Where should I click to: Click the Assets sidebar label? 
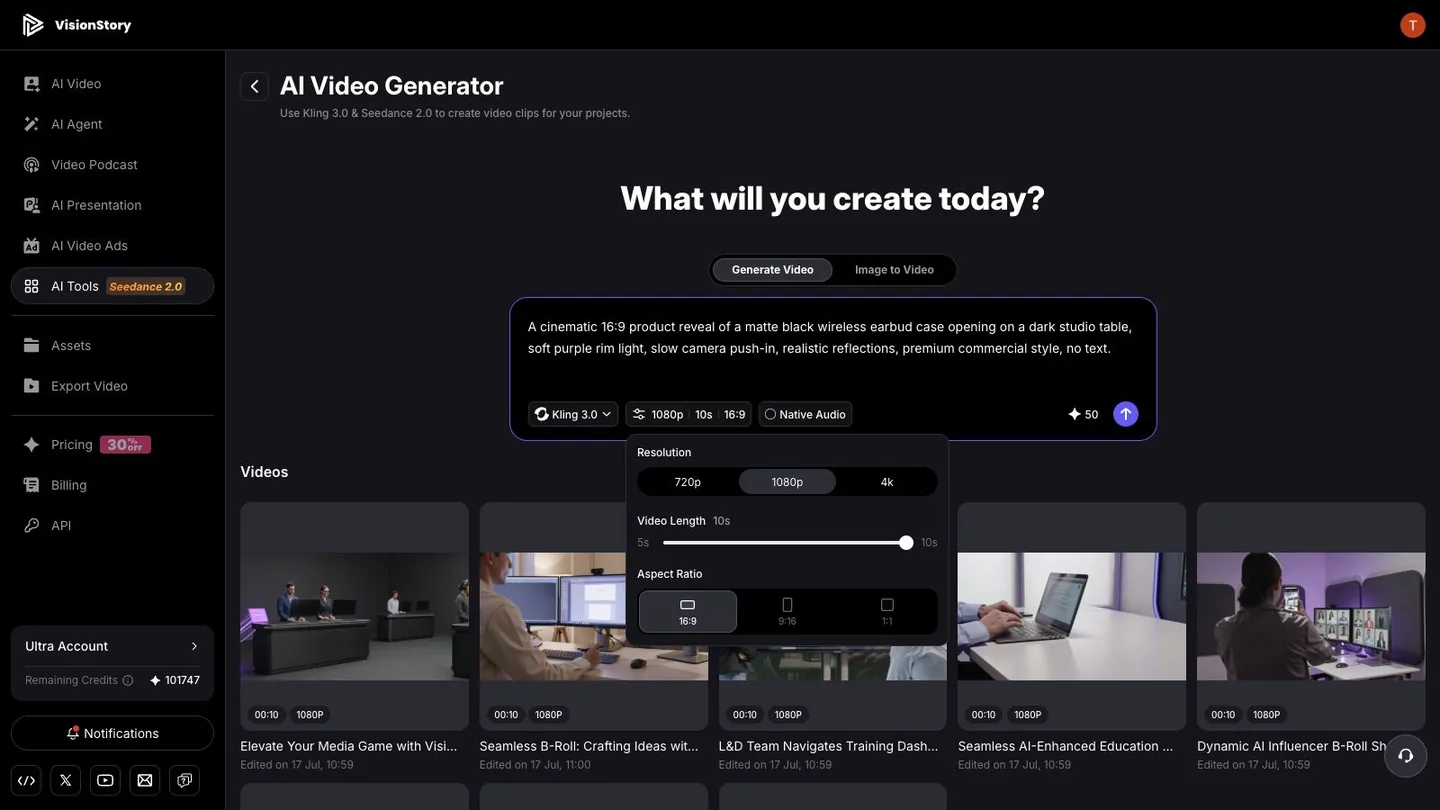click(71, 346)
